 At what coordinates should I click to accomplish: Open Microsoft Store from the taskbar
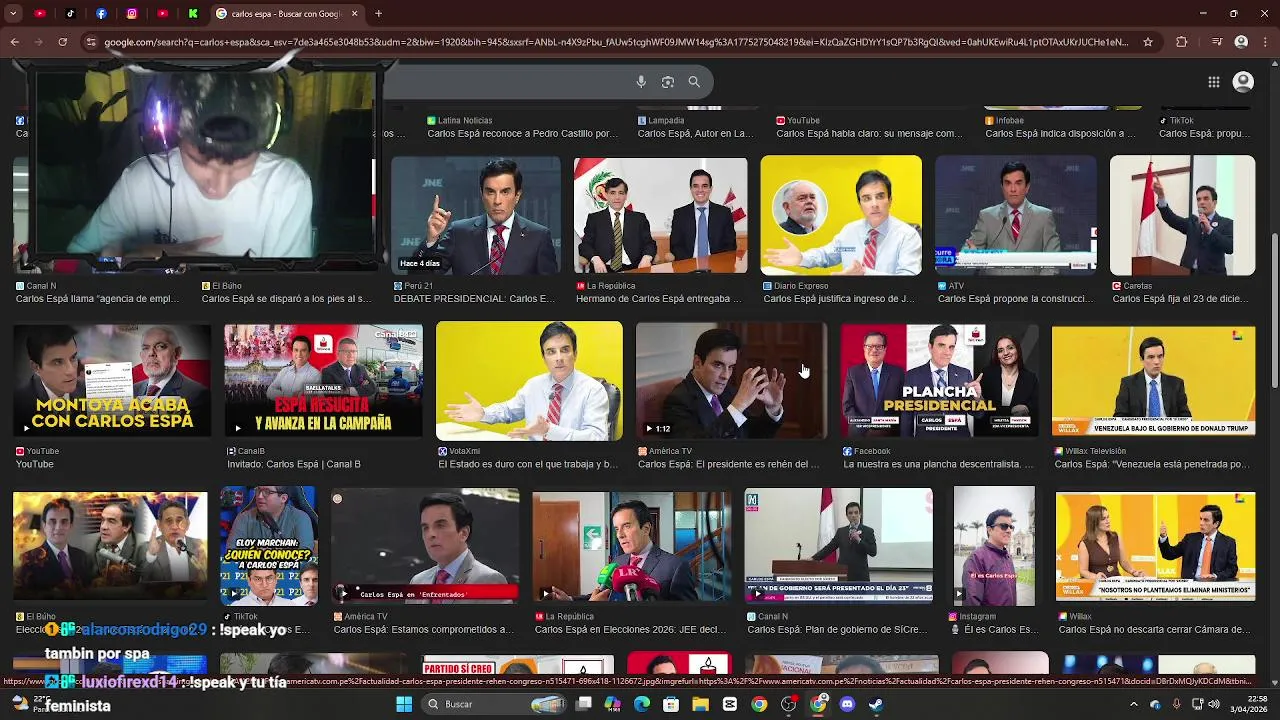click(671, 704)
